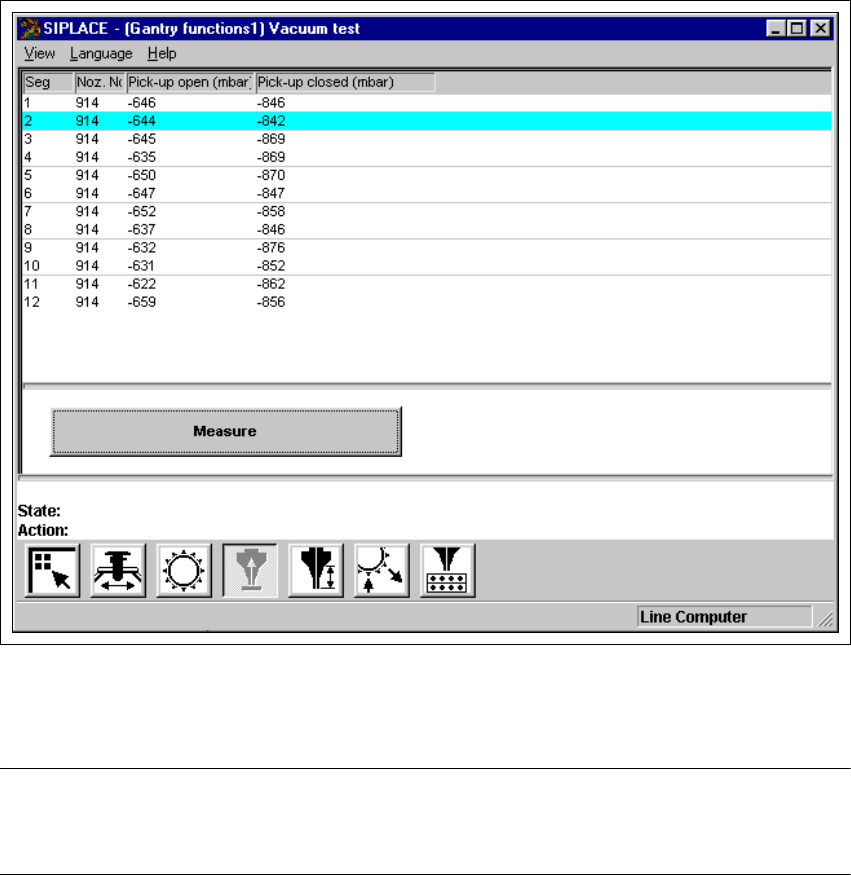This screenshot has width=851, height=875.
Task: Click pick-up closed value -876
Action: (271, 248)
